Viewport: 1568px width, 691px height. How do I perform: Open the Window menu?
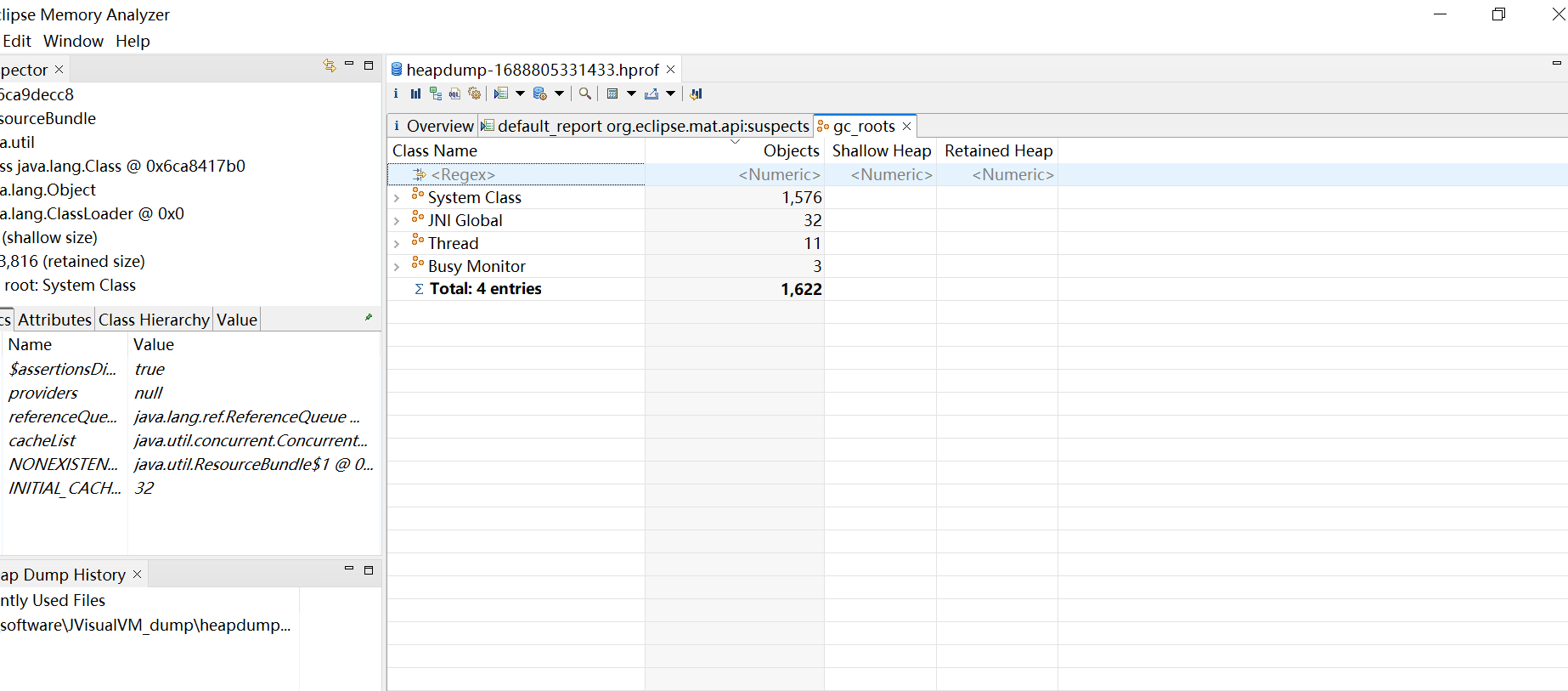point(73,41)
